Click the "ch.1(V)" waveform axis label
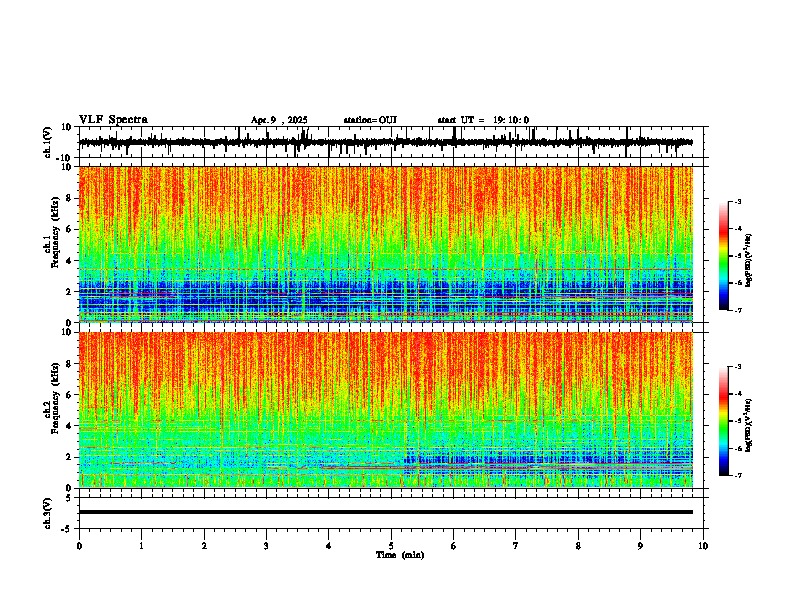Image resolution: width=792 pixels, height=612 pixels. click(x=48, y=143)
